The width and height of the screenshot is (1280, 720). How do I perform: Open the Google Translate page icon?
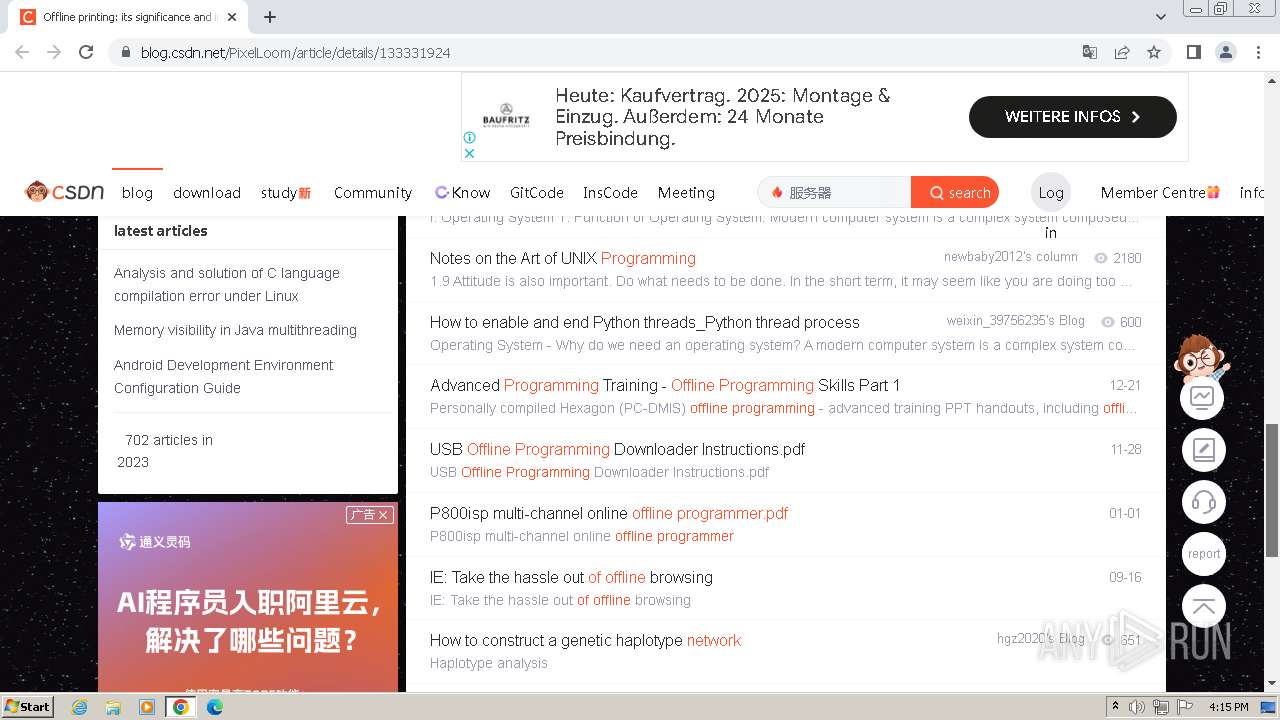[1090, 52]
